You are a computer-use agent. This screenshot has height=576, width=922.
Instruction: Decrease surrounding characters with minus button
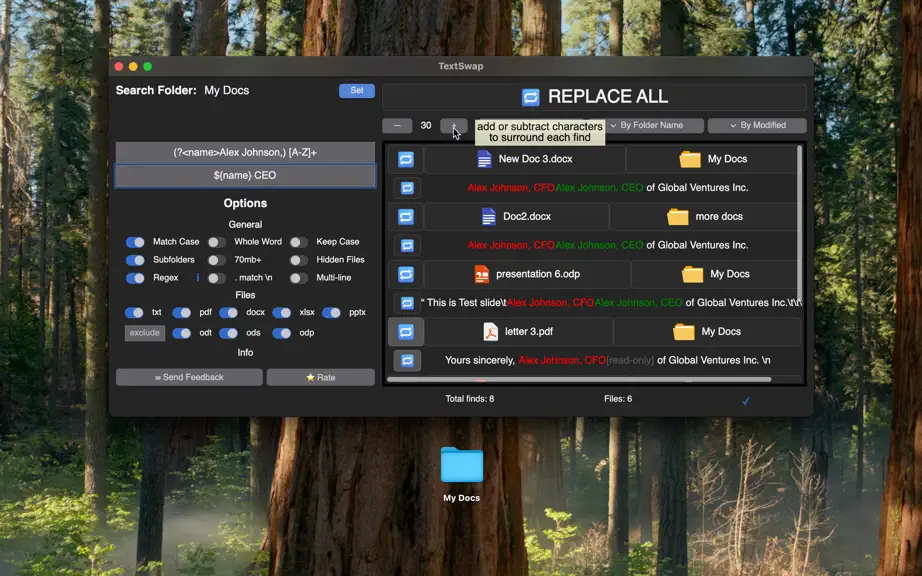pos(397,126)
